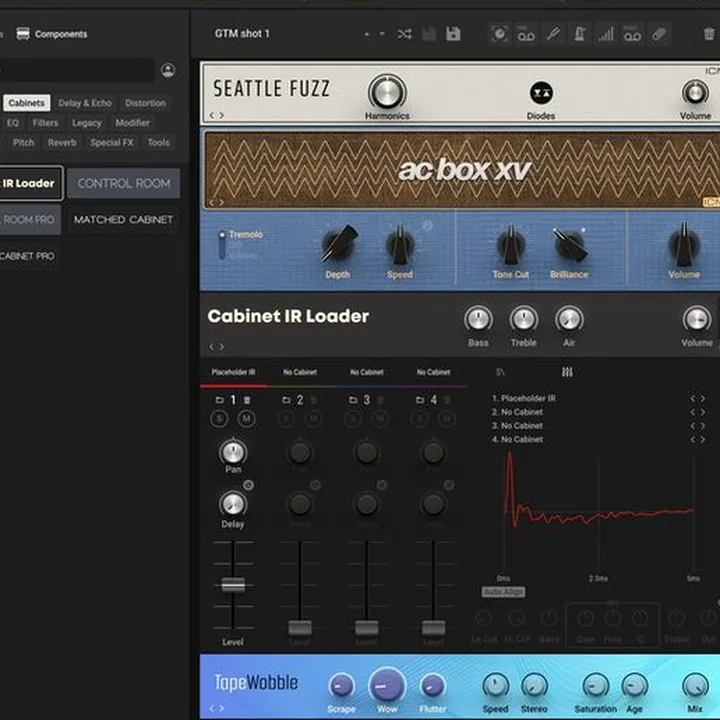Expand the ac box xv module arrows
Viewport: 720px width, 720px height.
click(x=216, y=202)
